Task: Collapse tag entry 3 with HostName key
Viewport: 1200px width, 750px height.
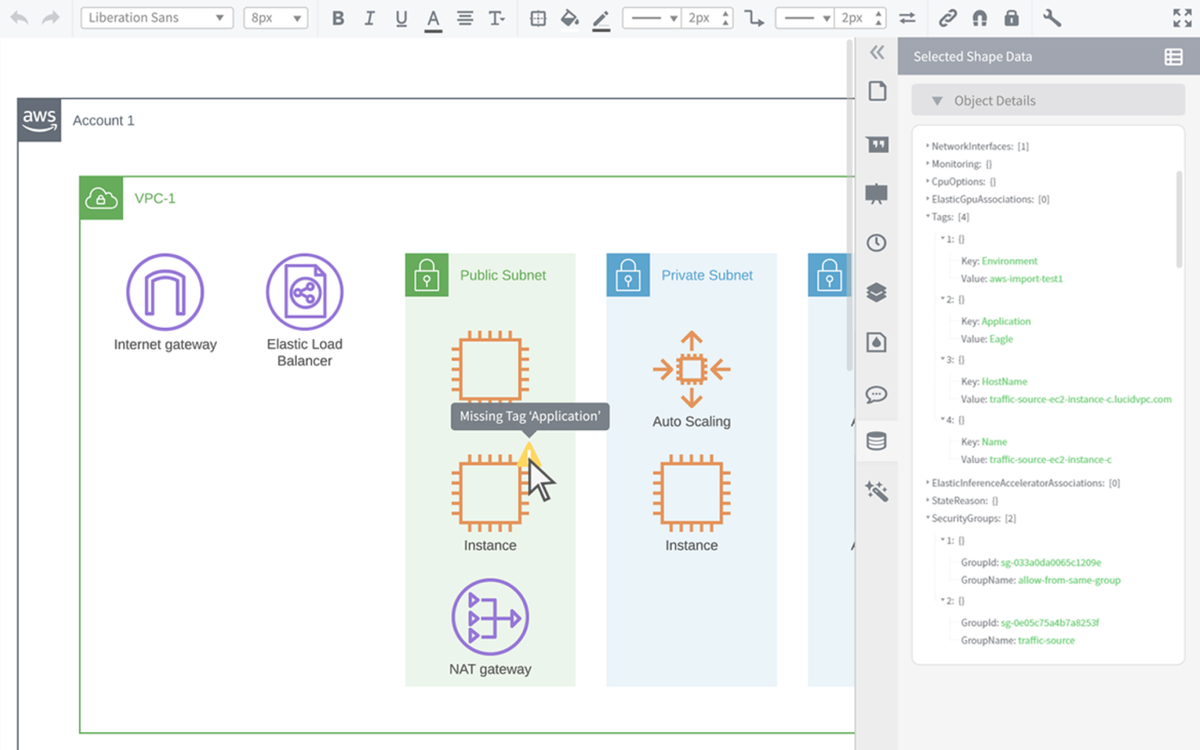Action: (x=942, y=359)
